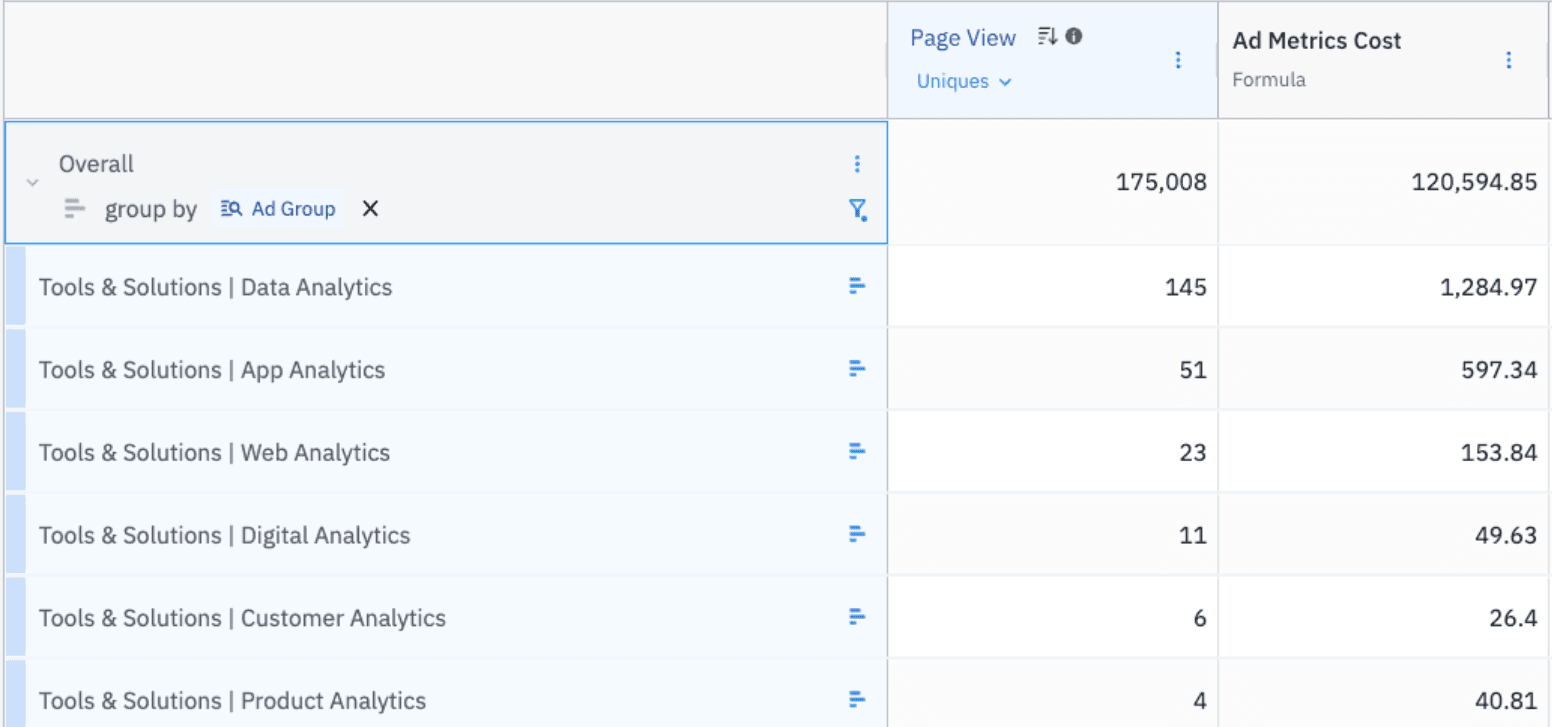Open Page View column three-dot menu
1552x727 pixels.
pos(1178,60)
